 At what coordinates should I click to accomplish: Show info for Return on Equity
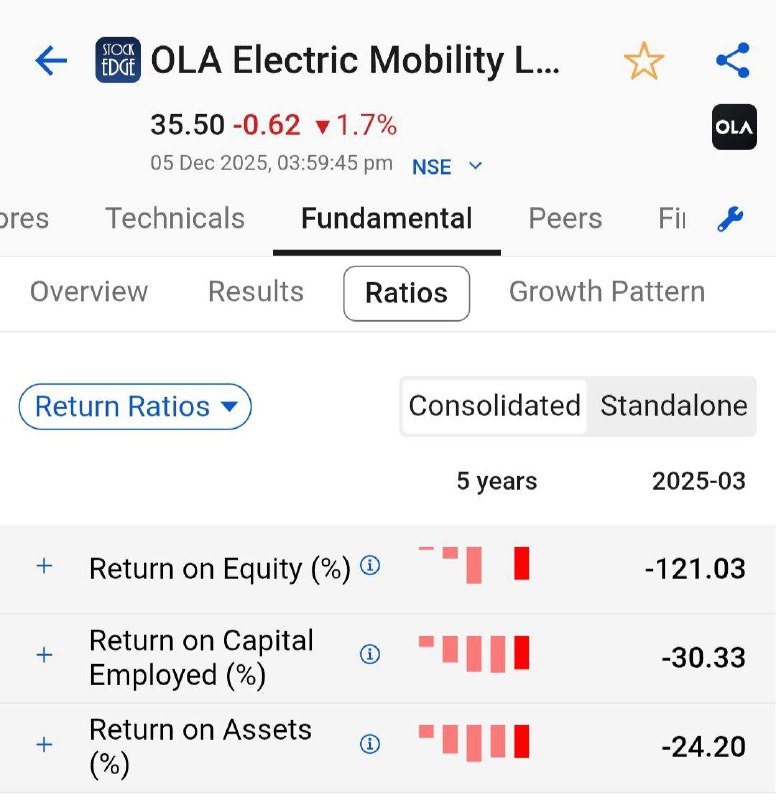(370, 566)
